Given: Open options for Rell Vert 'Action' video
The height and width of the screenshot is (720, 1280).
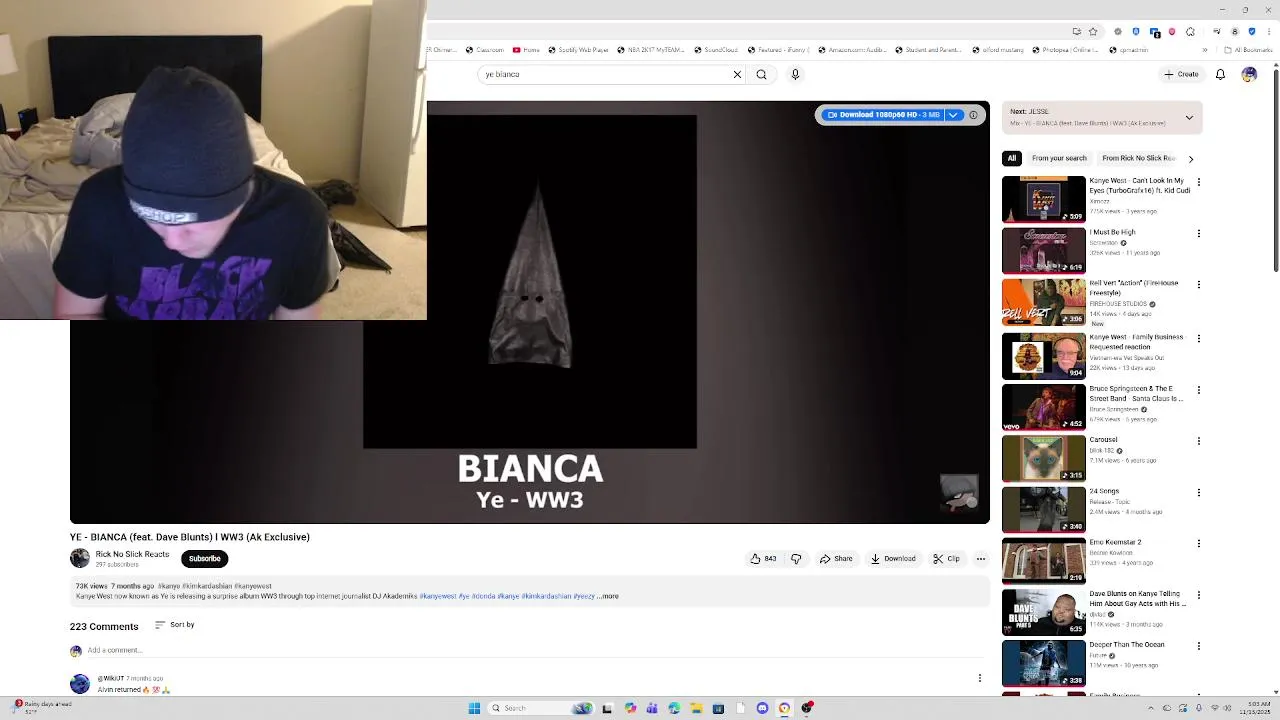Looking at the screenshot, I should click(1198, 284).
